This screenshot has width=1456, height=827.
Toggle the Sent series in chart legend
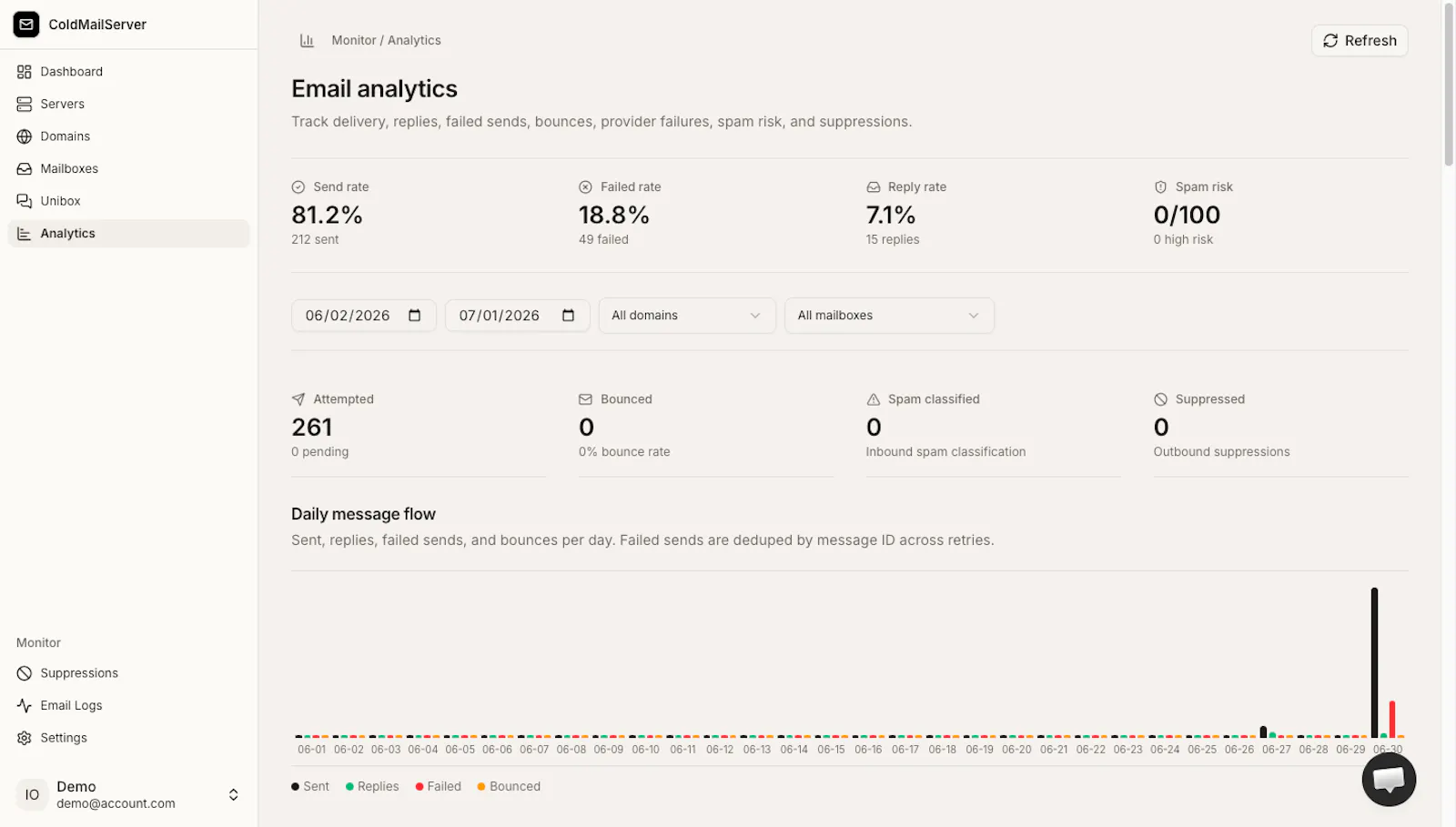point(310,787)
